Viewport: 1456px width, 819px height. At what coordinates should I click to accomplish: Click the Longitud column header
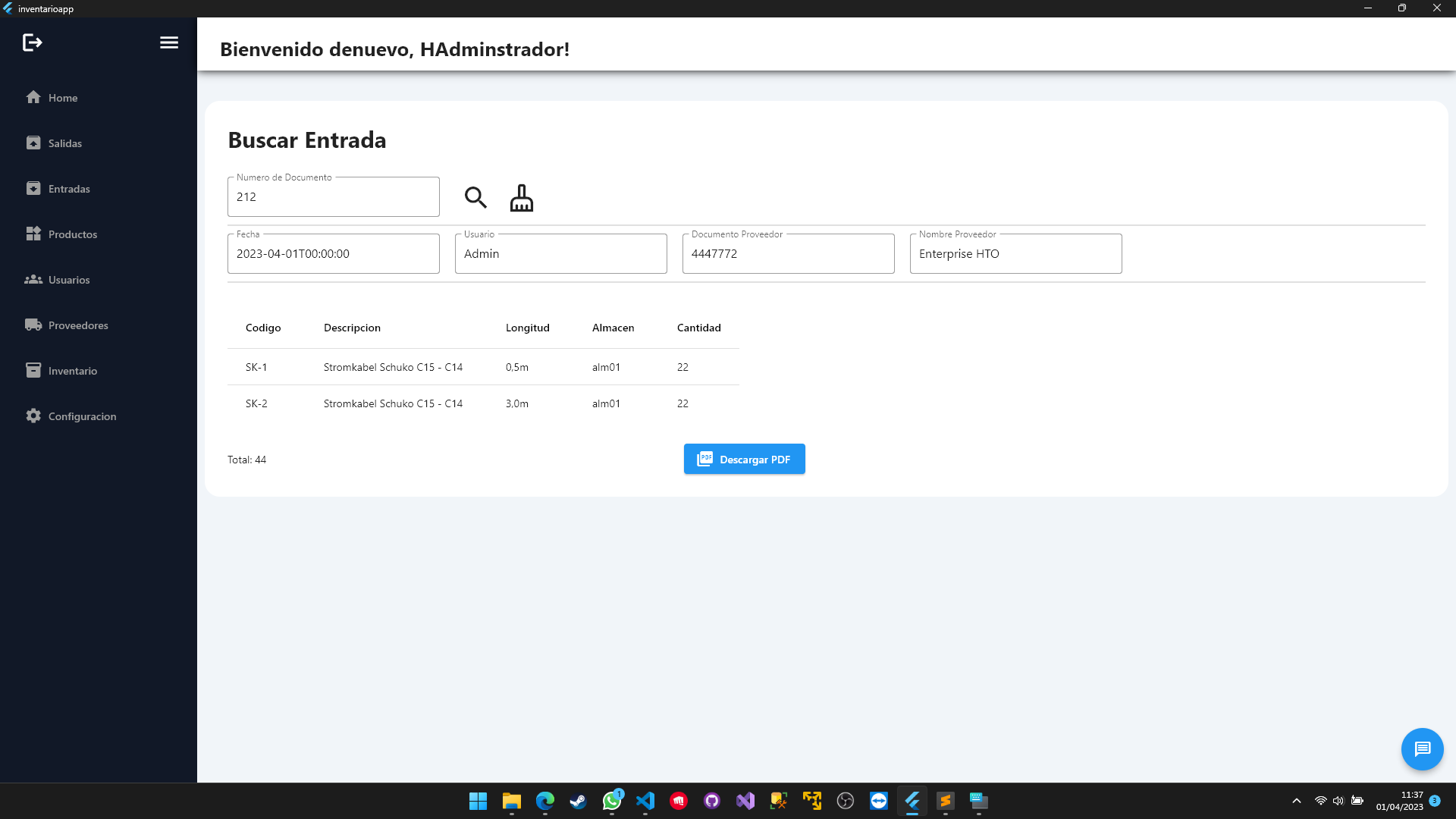point(528,328)
